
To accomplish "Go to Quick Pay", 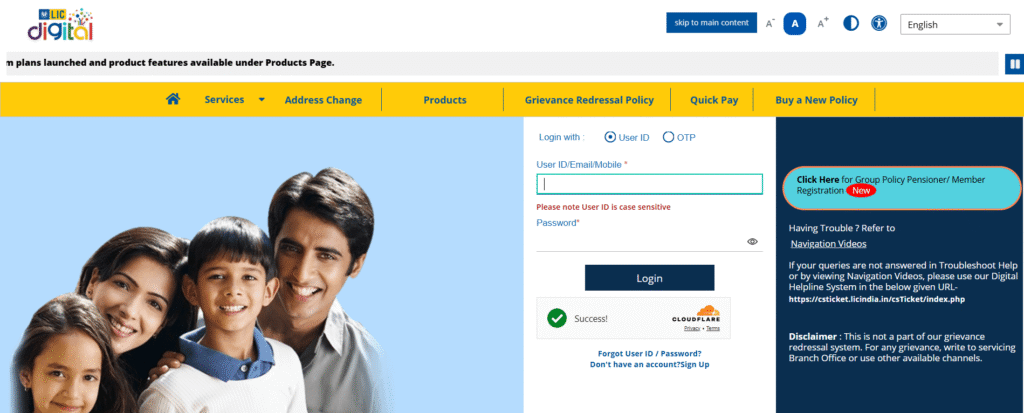I will (714, 100).
